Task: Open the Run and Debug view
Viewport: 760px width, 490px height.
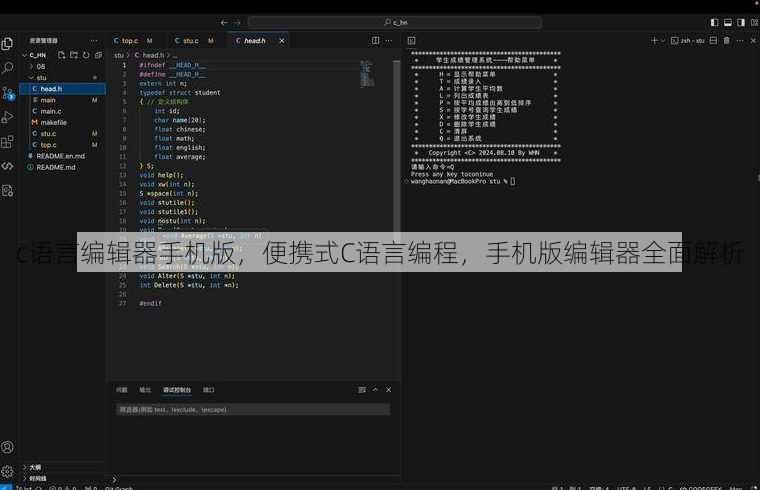Action: [x=7, y=117]
